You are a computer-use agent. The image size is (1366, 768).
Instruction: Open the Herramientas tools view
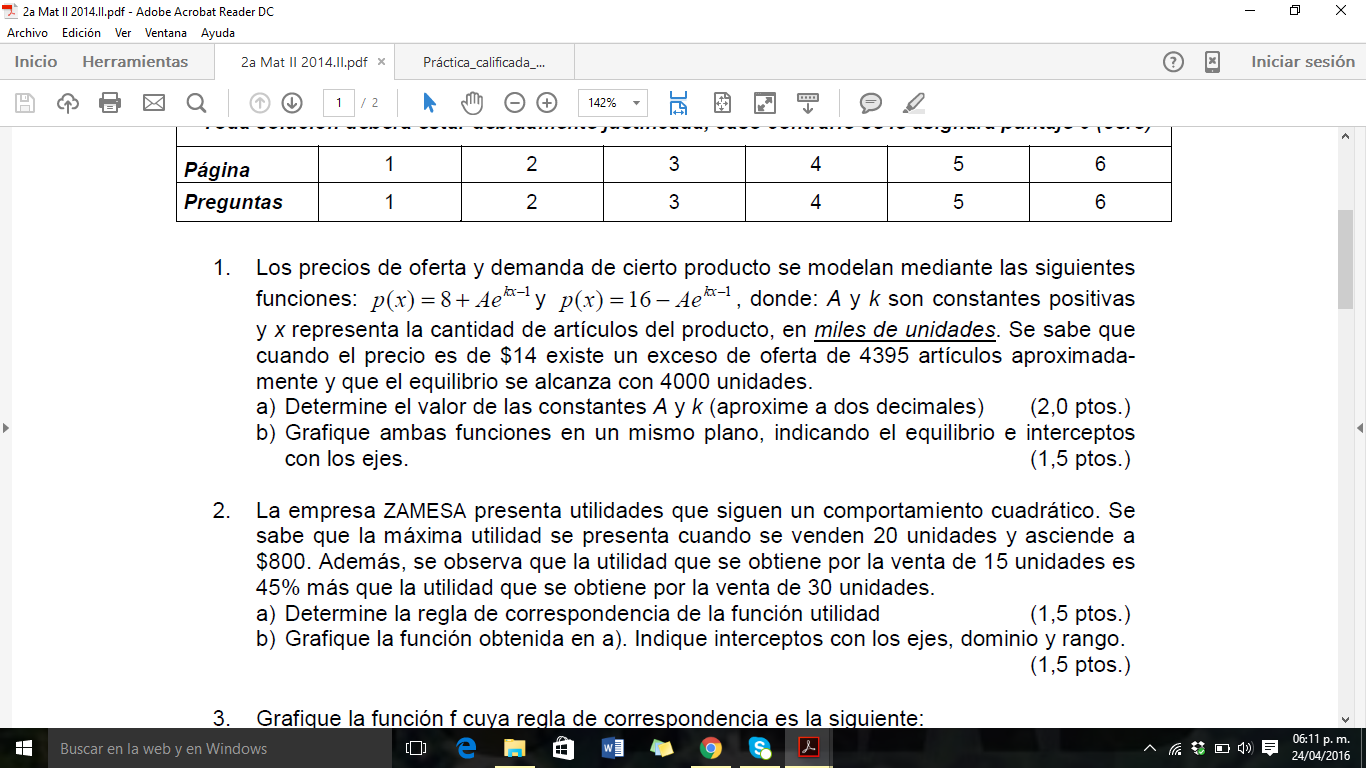(x=135, y=62)
